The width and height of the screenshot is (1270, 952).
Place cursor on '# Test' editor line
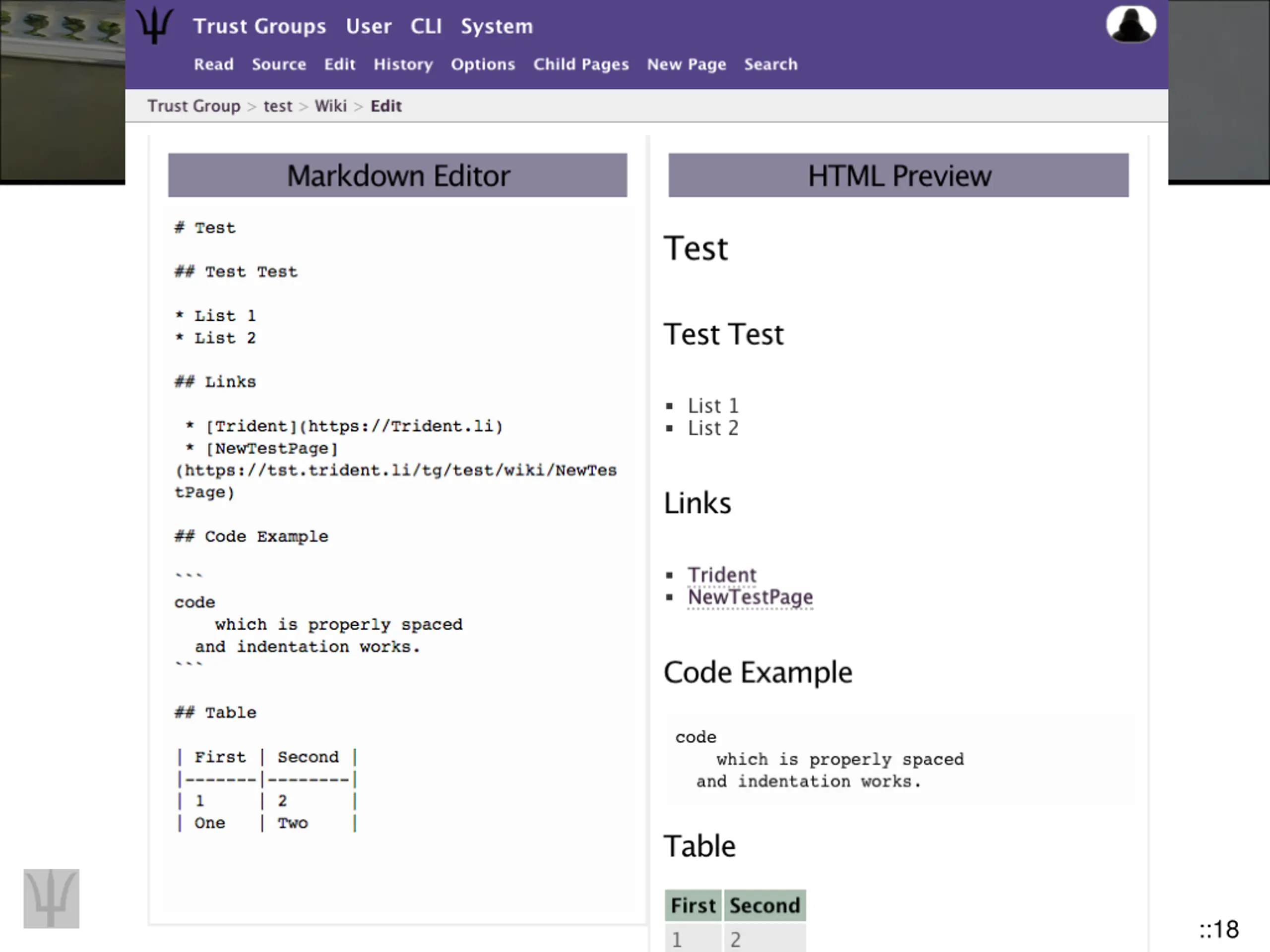(205, 228)
